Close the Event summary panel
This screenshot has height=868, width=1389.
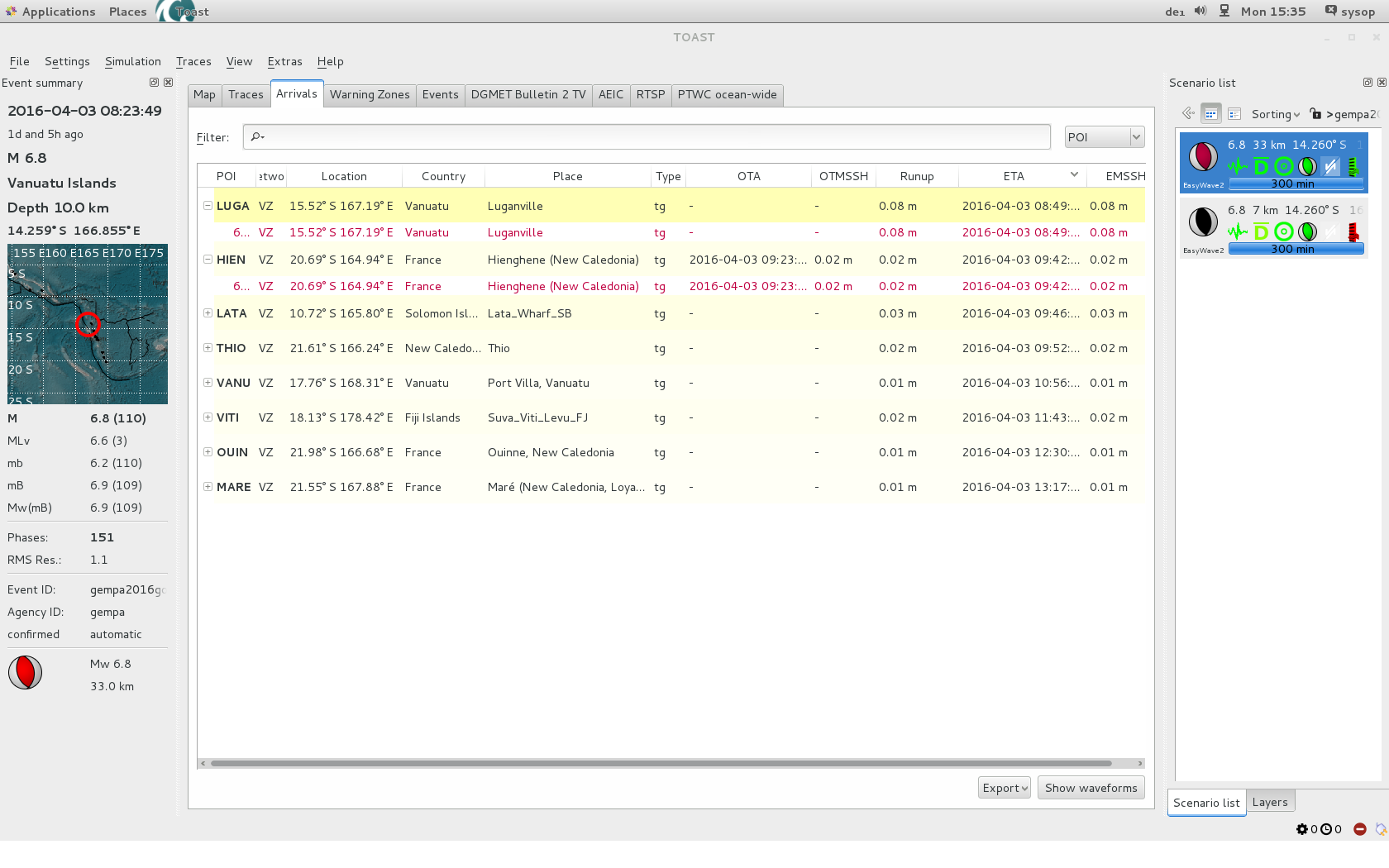(168, 83)
